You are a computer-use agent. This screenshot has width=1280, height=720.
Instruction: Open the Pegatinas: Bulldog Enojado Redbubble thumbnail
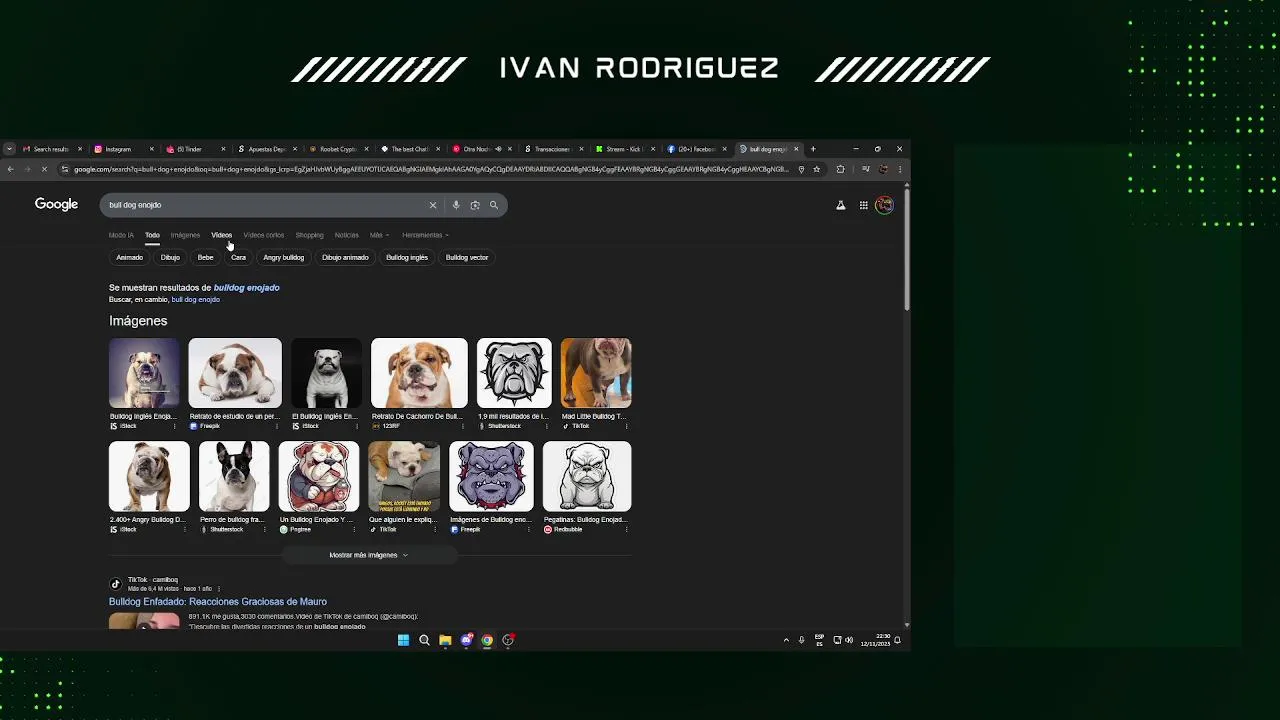(x=587, y=476)
